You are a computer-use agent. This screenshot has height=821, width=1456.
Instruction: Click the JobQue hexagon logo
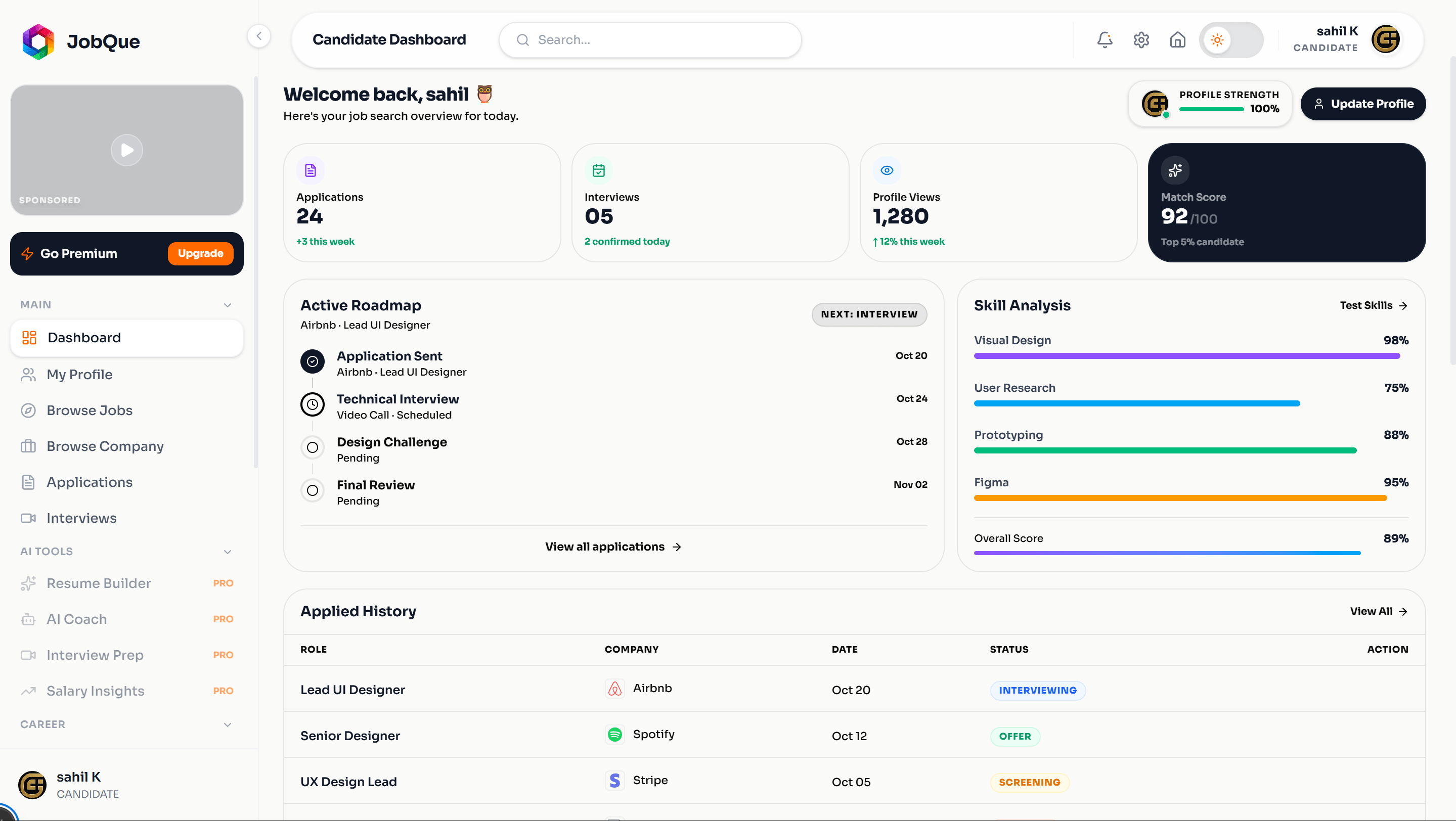coord(38,41)
